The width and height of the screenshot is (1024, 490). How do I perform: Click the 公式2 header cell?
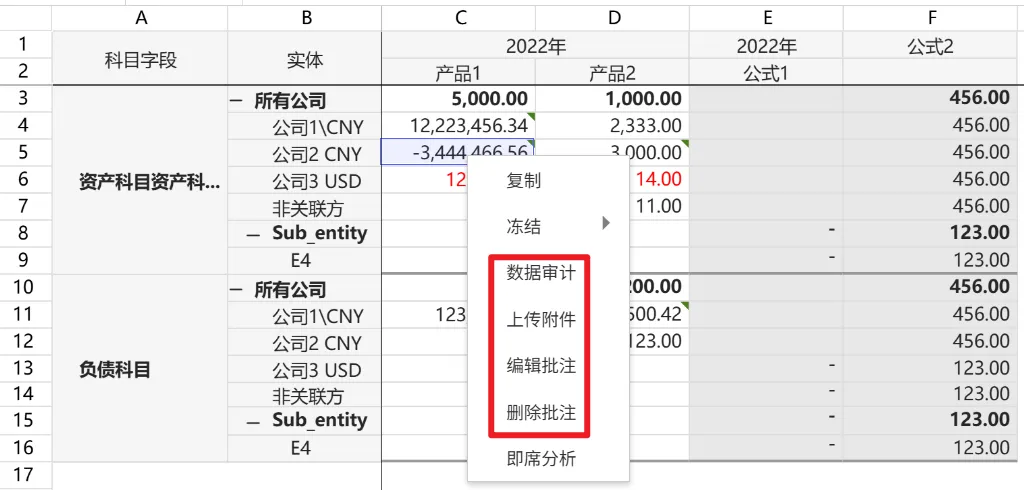click(932, 45)
